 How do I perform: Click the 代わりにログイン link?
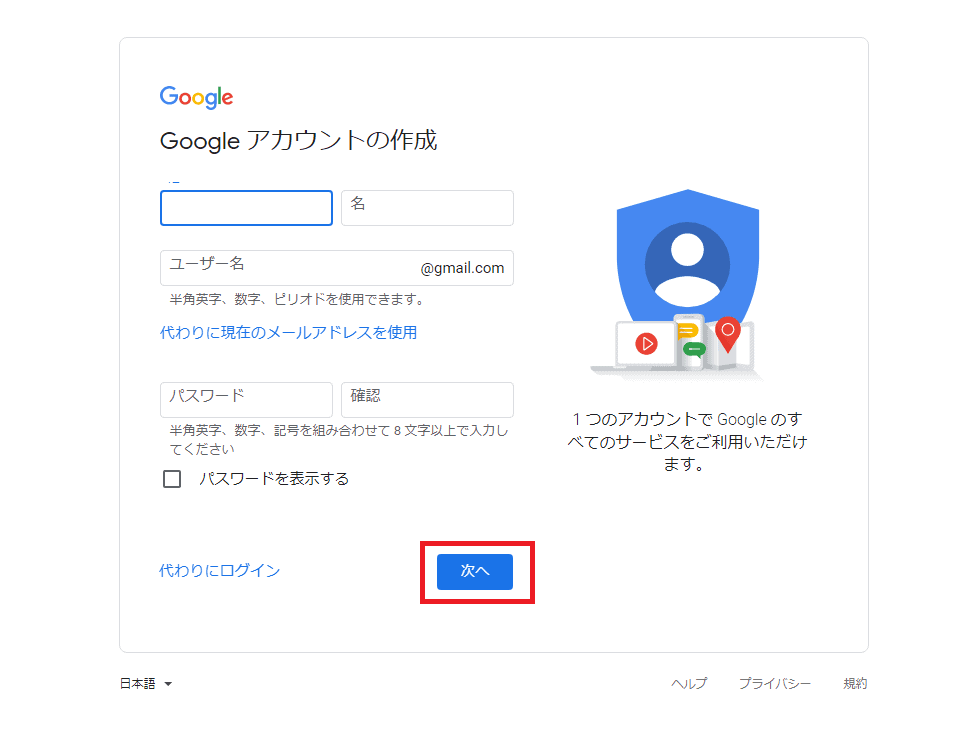click(x=219, y=571)
